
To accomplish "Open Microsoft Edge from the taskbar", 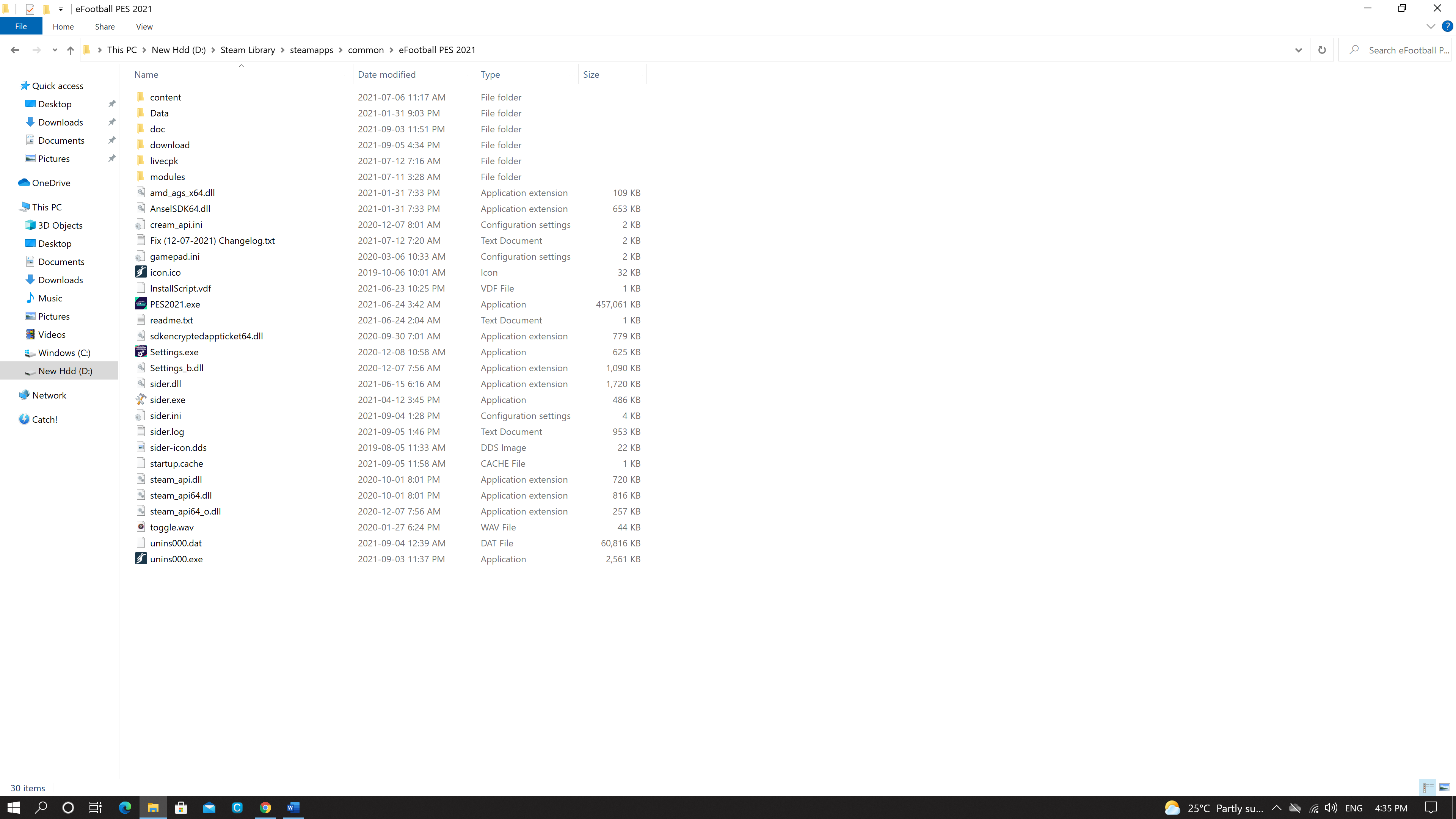I will [x=125, y=808].
